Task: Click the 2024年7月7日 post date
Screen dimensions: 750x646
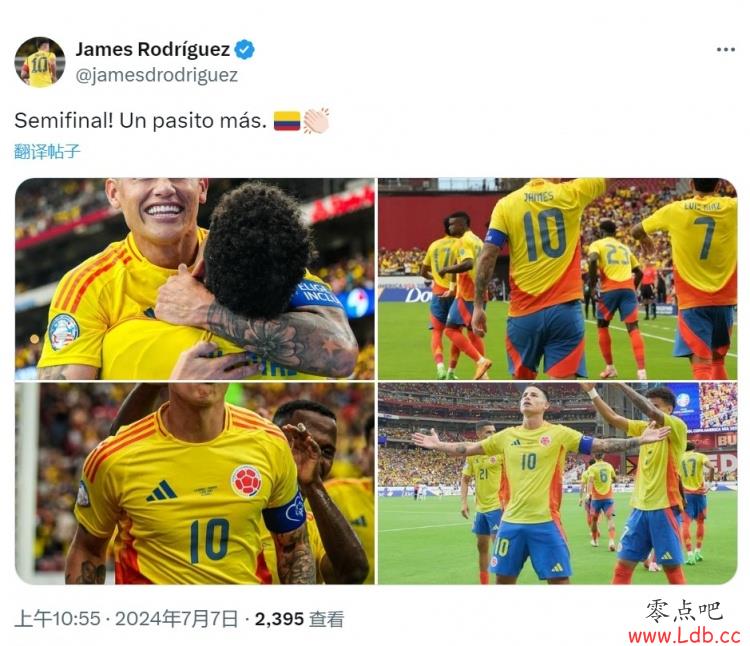Action: pyautogui.click(x=176, y=619)
